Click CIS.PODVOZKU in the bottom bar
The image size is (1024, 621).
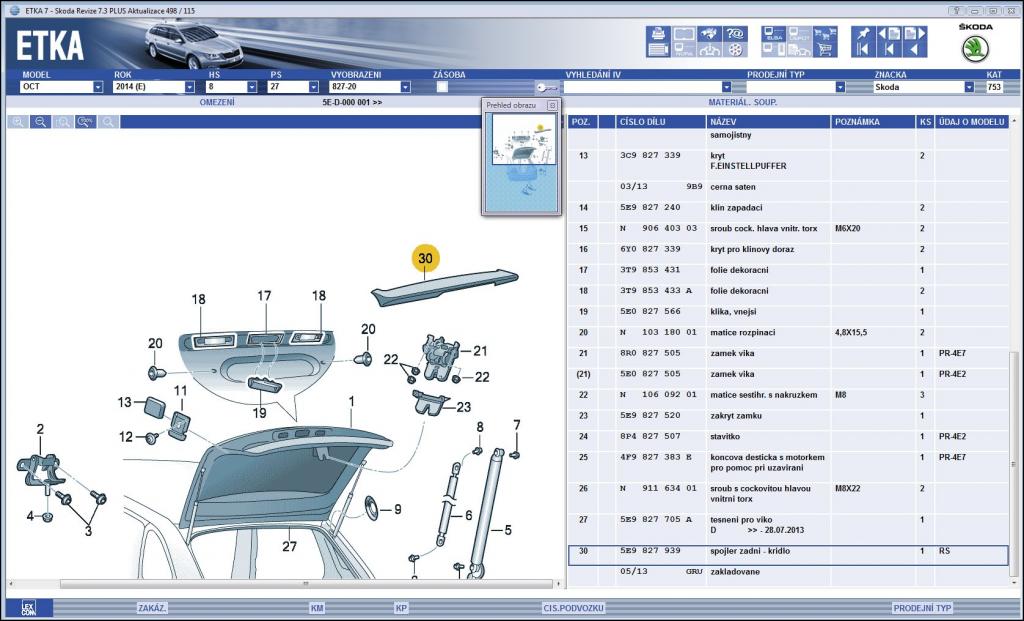tap(573, 608)
